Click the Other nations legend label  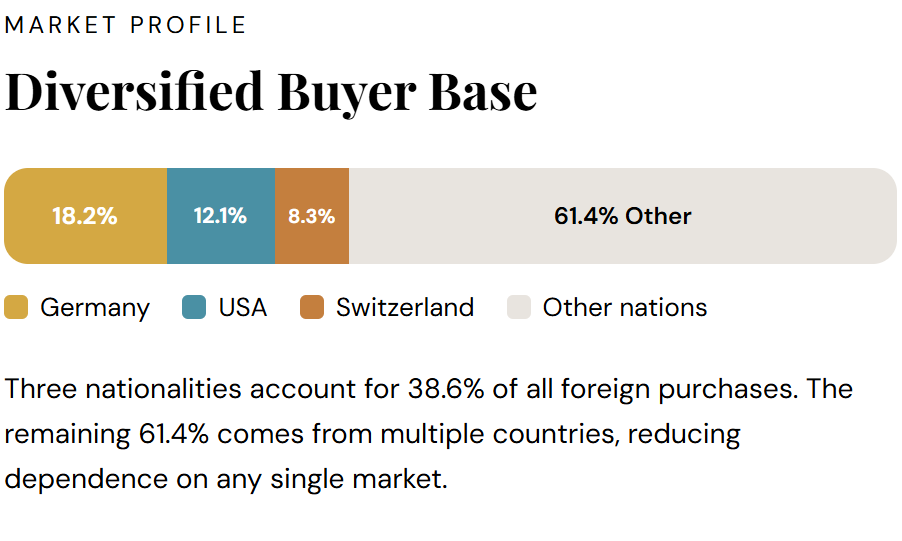click(x=625, y=307)
